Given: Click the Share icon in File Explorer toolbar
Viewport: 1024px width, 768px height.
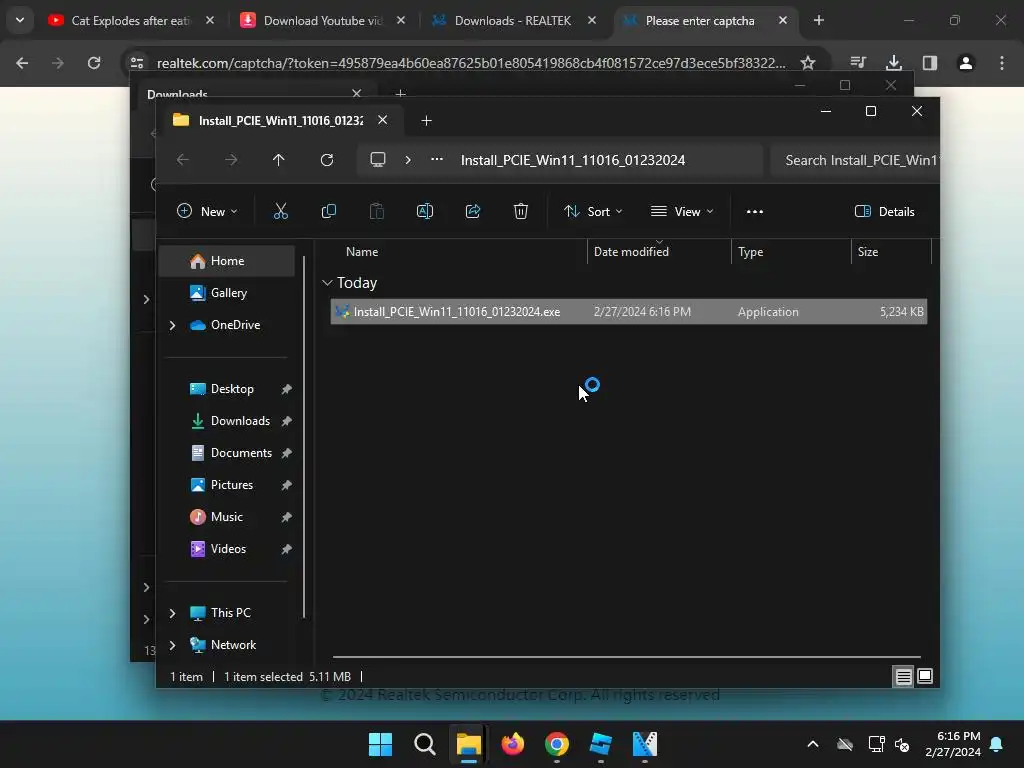Looking at the screenshot, I should click(473, 212).
